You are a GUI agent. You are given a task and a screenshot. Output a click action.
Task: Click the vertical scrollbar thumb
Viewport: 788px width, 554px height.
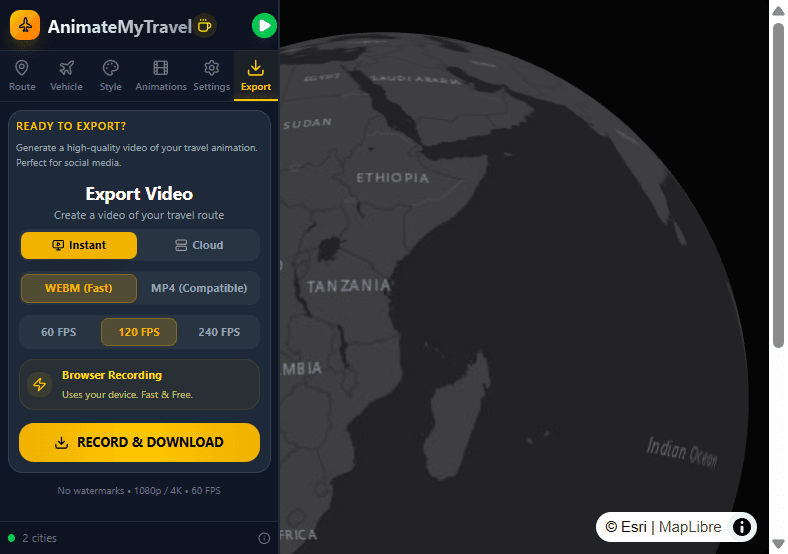pos(778,184)
